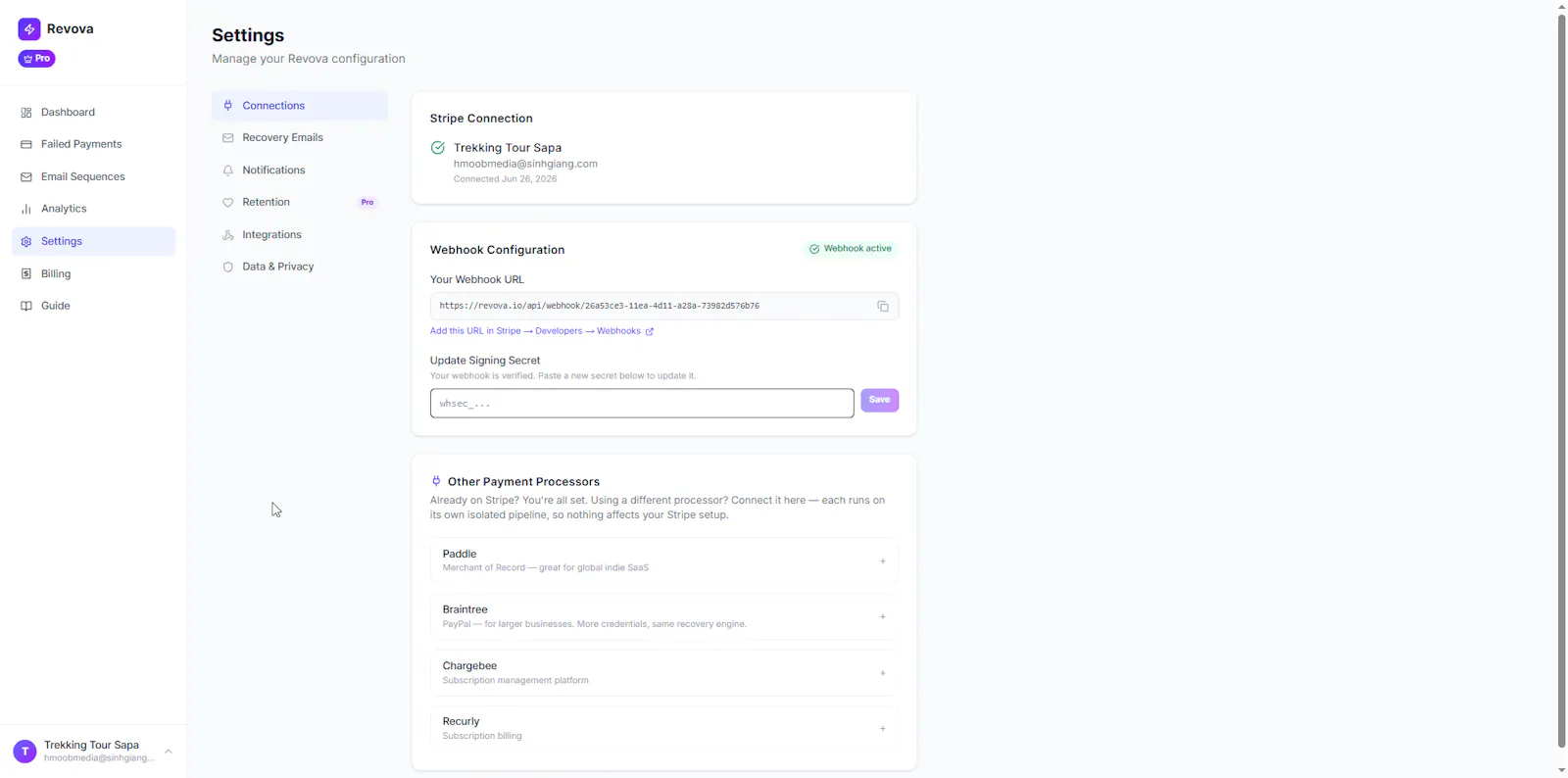Click the Email Sequences envelope icon

click(26, 176)
